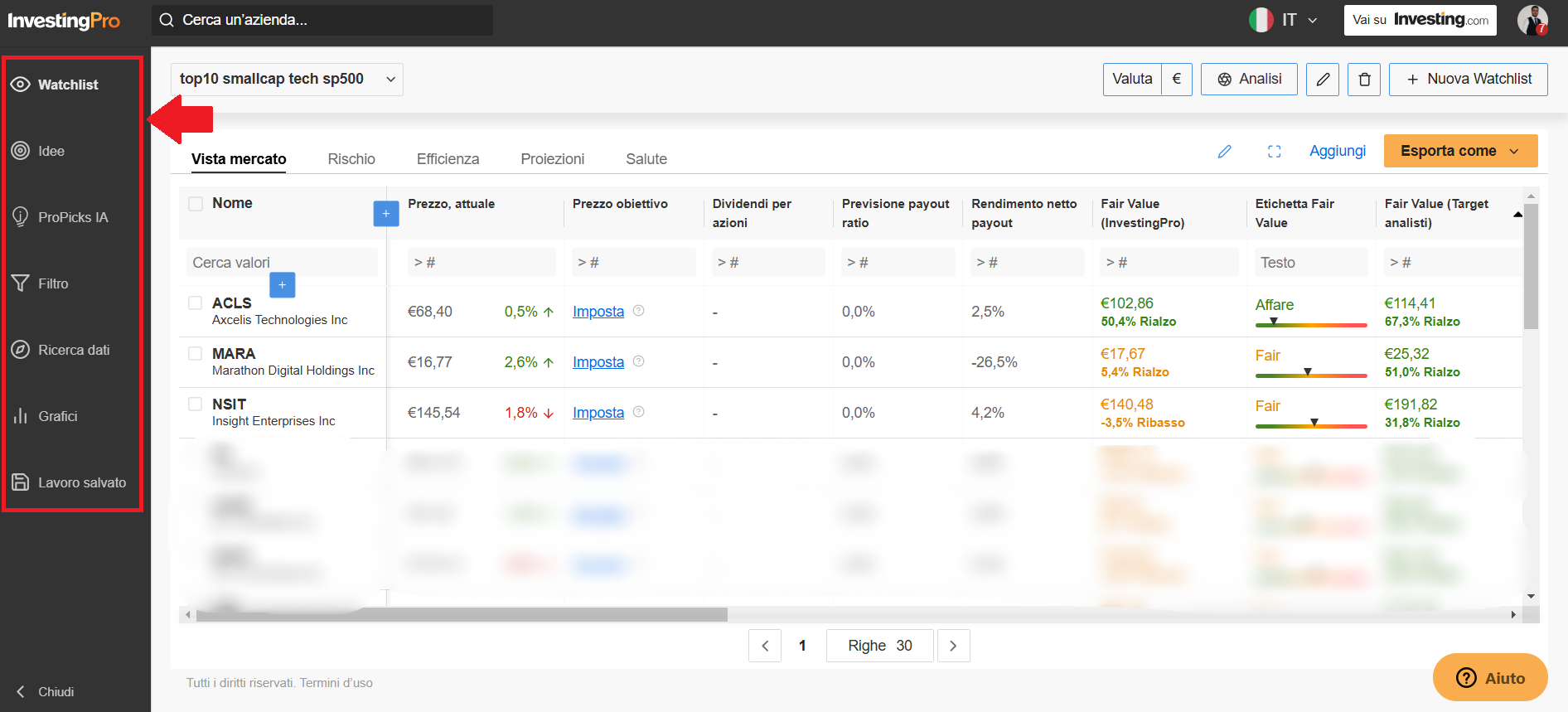Click help icon next to ACLS Imposta
1568x712 pixels.
pos(639,311)
